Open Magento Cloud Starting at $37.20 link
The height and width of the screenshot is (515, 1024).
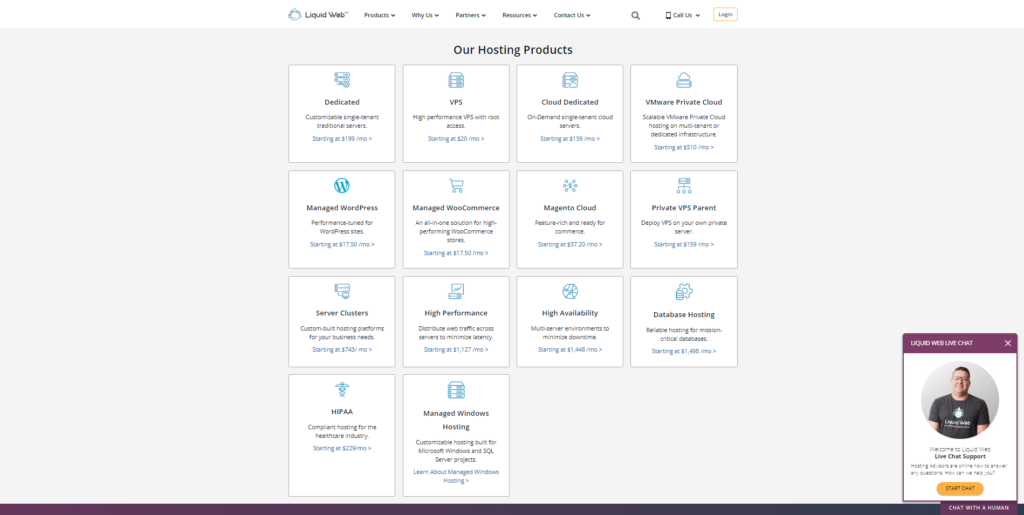click(x=570, y=244)
